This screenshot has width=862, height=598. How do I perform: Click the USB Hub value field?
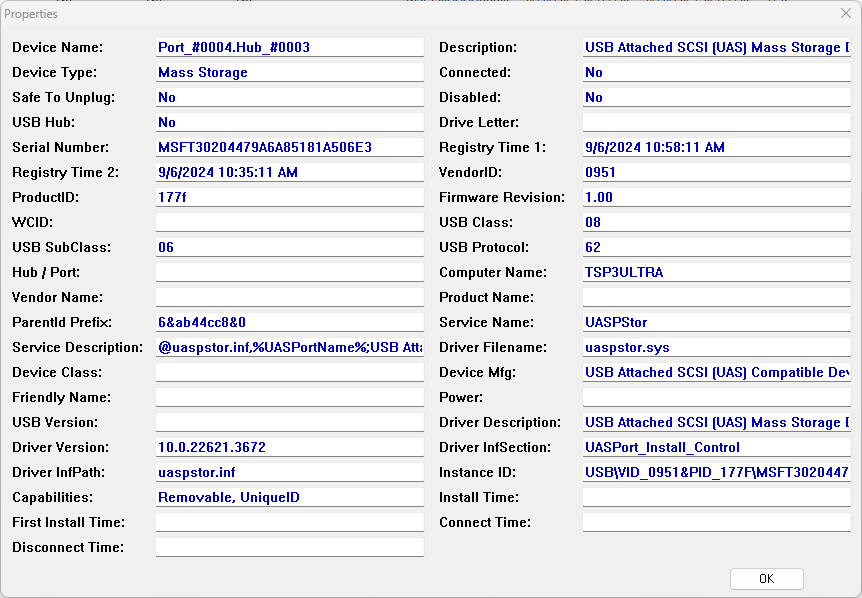pyautogui.click(x=290, y=123)
